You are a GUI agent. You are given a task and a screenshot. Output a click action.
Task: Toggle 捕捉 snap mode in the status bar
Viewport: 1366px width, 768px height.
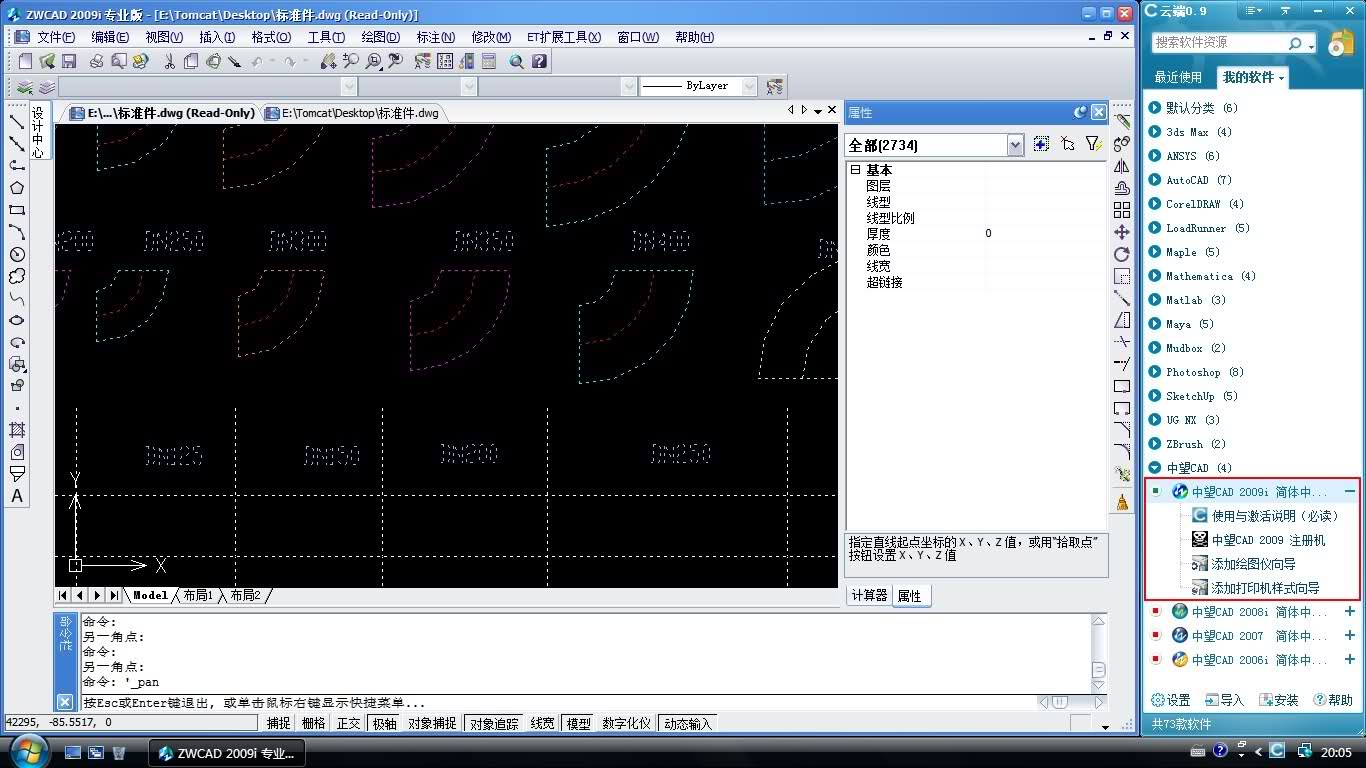click(x=279, y=723)
